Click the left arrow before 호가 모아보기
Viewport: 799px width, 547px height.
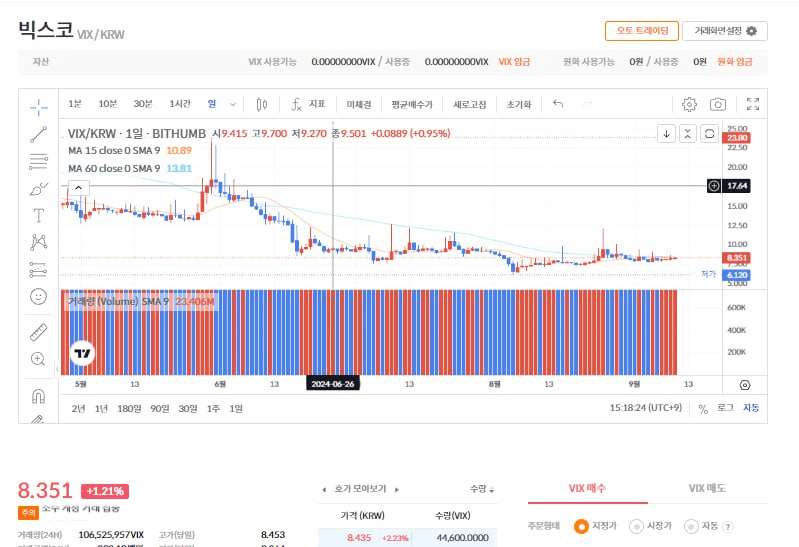(324, 489)
